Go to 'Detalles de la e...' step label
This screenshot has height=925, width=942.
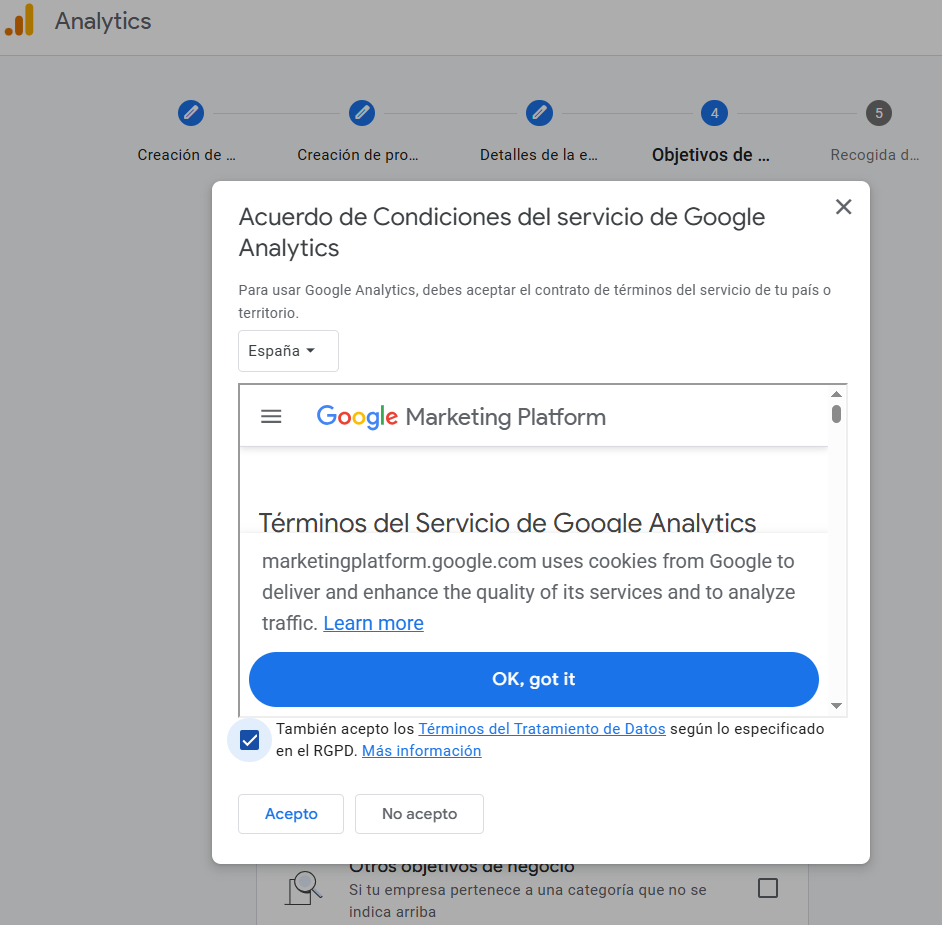coord(539,155)
